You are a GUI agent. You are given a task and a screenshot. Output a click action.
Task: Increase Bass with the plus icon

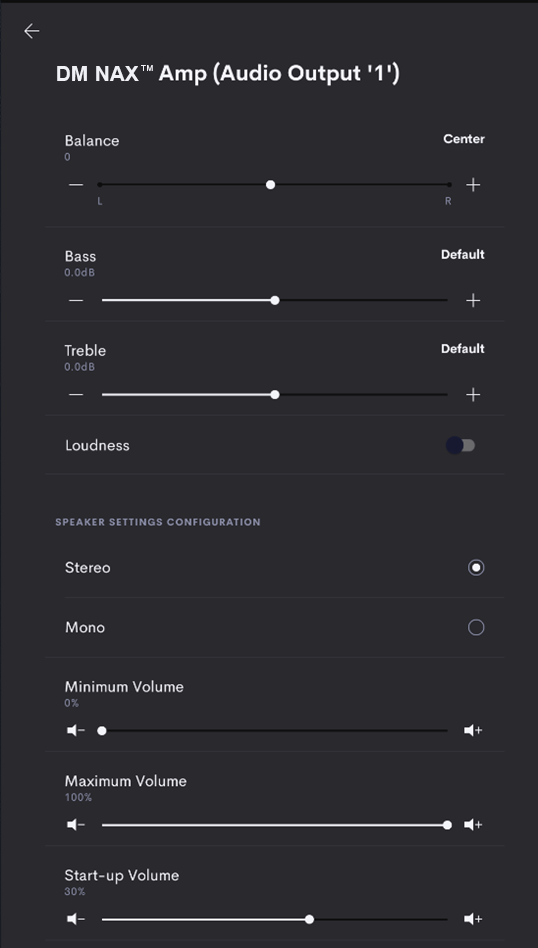(x=473, y=300)
